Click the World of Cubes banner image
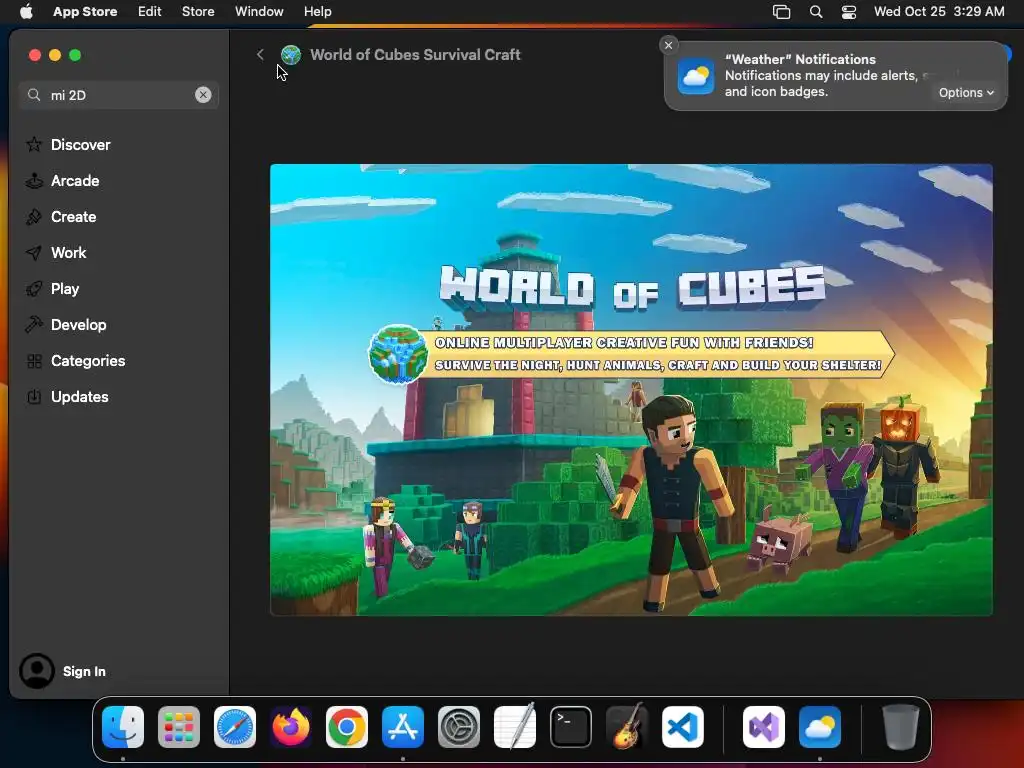This screenshot has width=1024, height=768. [x=631, y=389]
